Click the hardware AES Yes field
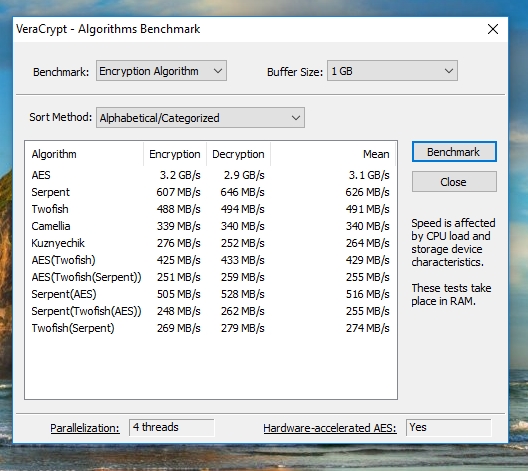 pos(449,428)
